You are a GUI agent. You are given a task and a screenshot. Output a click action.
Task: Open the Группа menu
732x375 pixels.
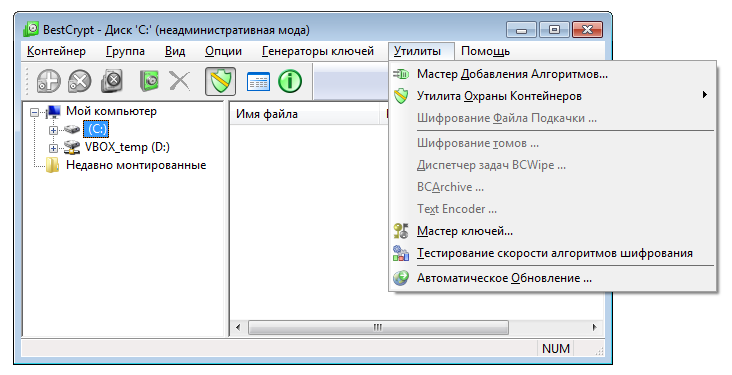click(125, 51)
